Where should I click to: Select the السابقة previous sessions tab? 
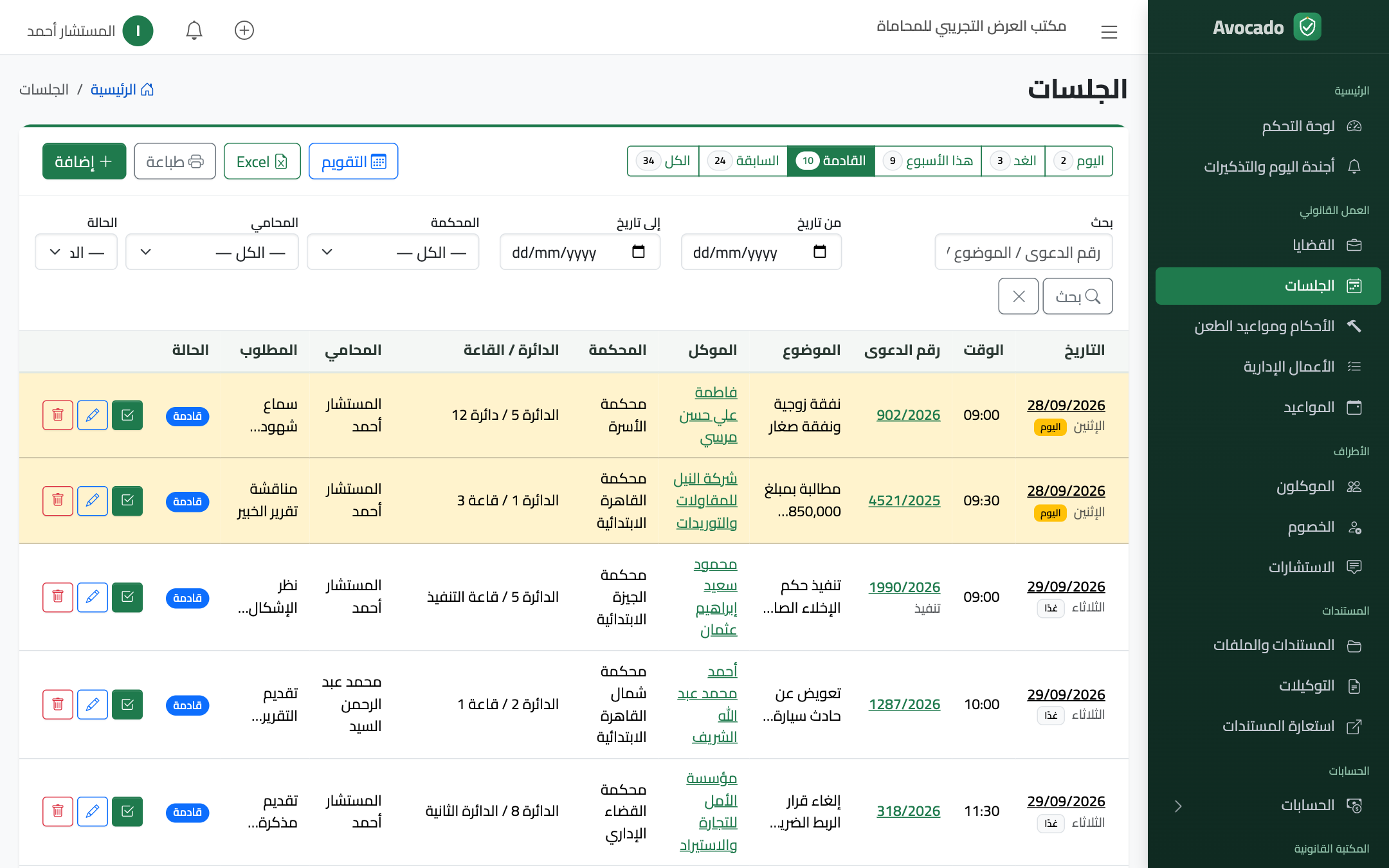pos(743,161)
